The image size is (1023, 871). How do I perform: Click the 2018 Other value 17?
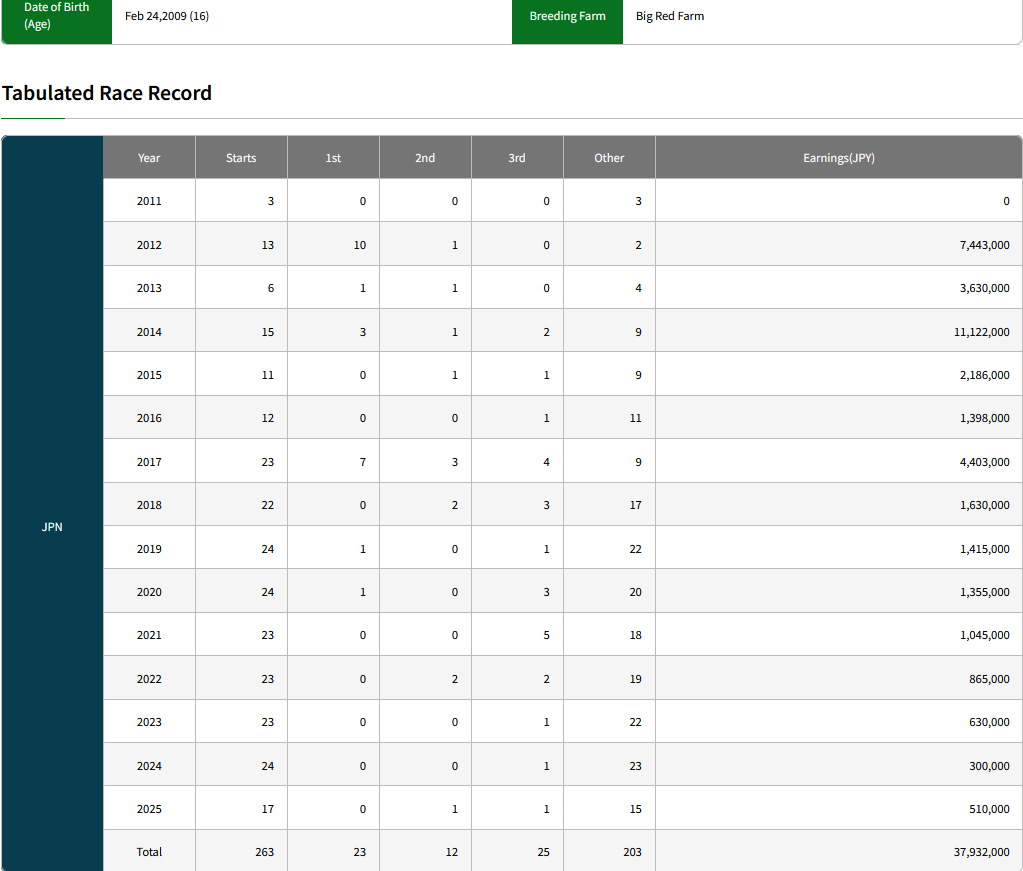(x=635, y=505)
